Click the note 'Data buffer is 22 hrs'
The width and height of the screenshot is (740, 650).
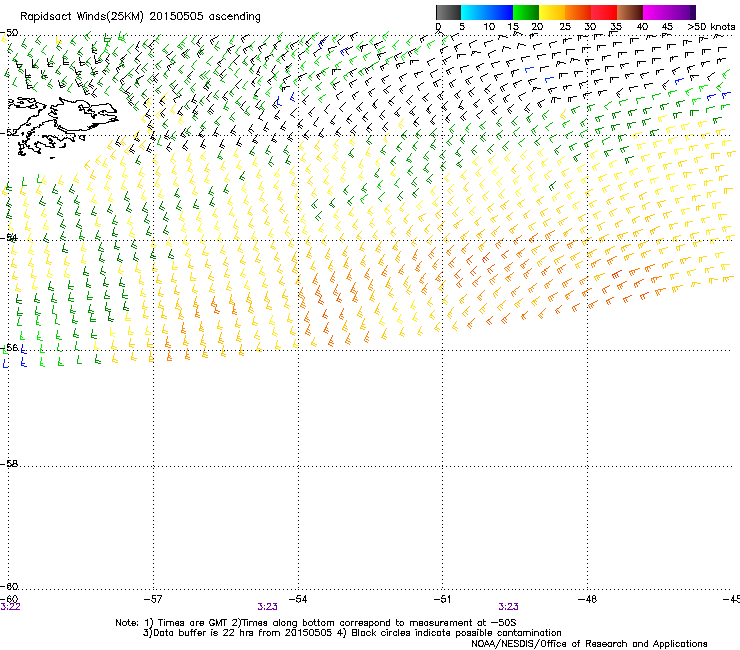coord(202,633)
